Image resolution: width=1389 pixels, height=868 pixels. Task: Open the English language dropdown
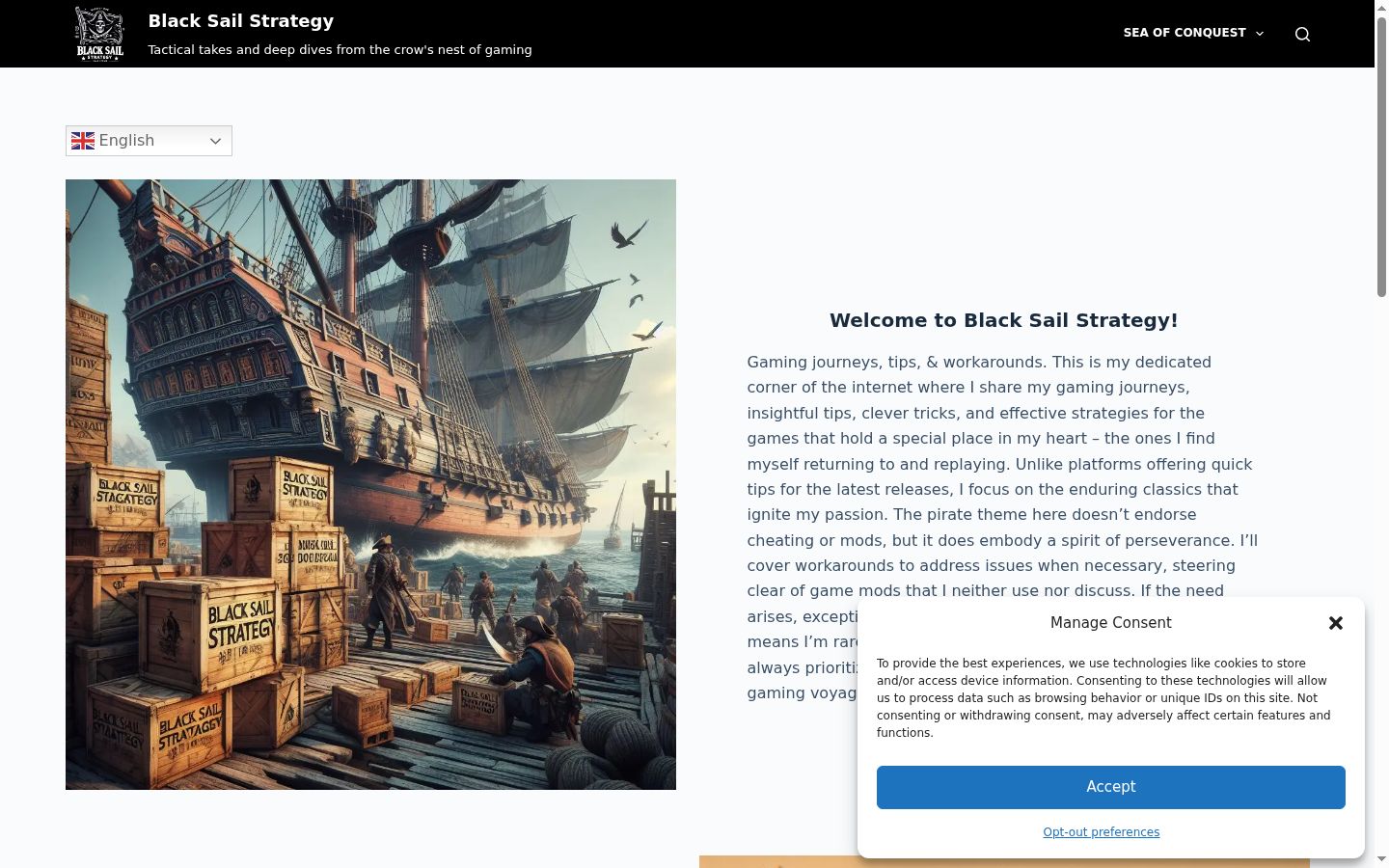point(149,141)
